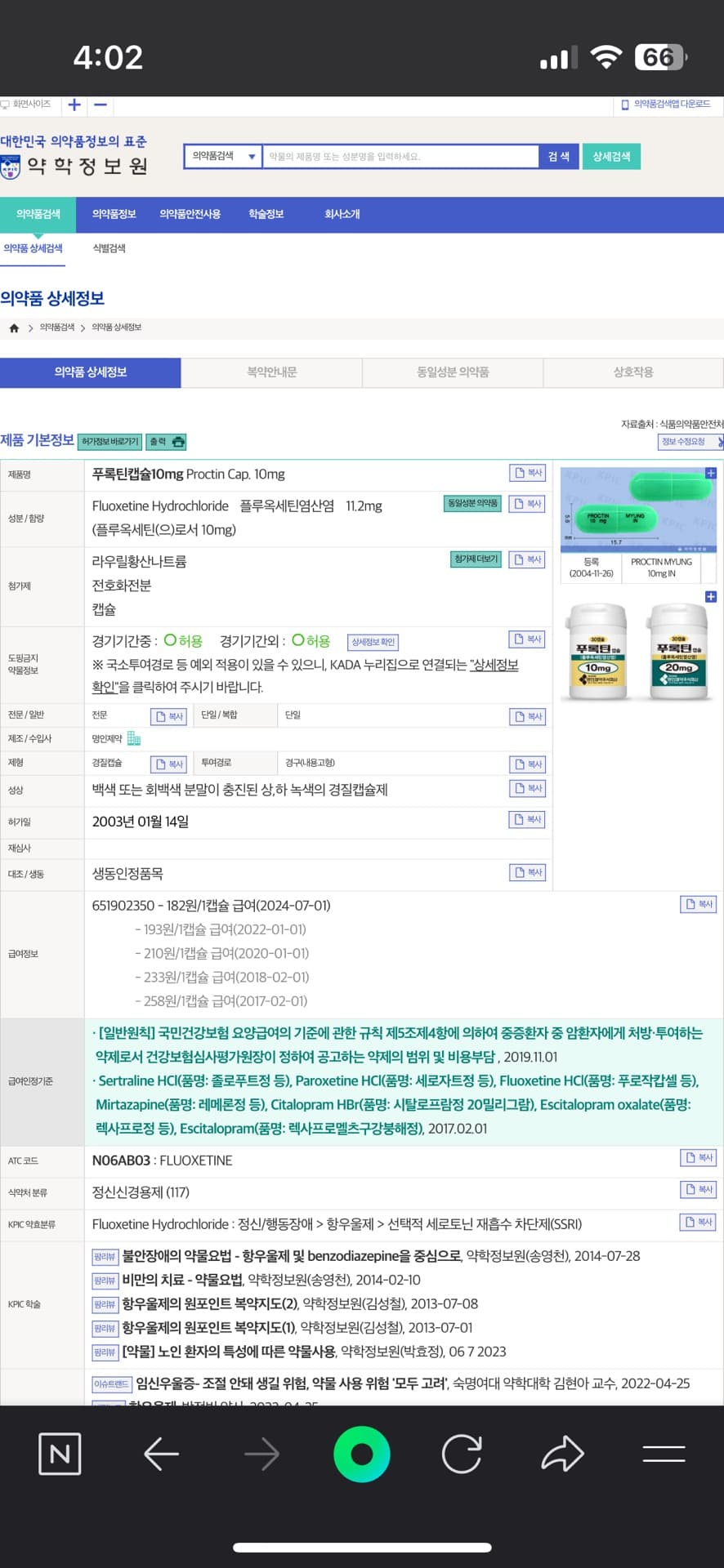Copy the Fluoxetine Hydrochloride ingredient row
The width and height of the screenshot is (724, 1568).
pyautogui.click(x=527, y=504)
